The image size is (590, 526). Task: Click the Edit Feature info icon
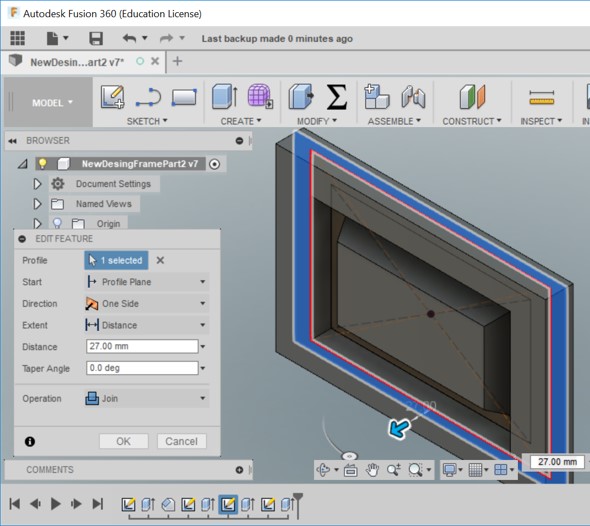point(30,441)
